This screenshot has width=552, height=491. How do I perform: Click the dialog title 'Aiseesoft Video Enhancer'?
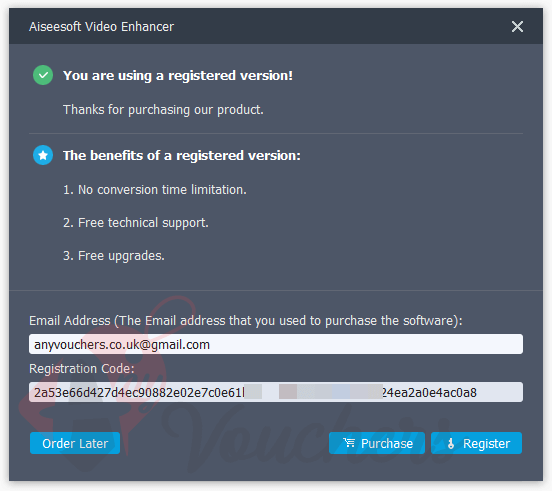[x=101, y=27]
